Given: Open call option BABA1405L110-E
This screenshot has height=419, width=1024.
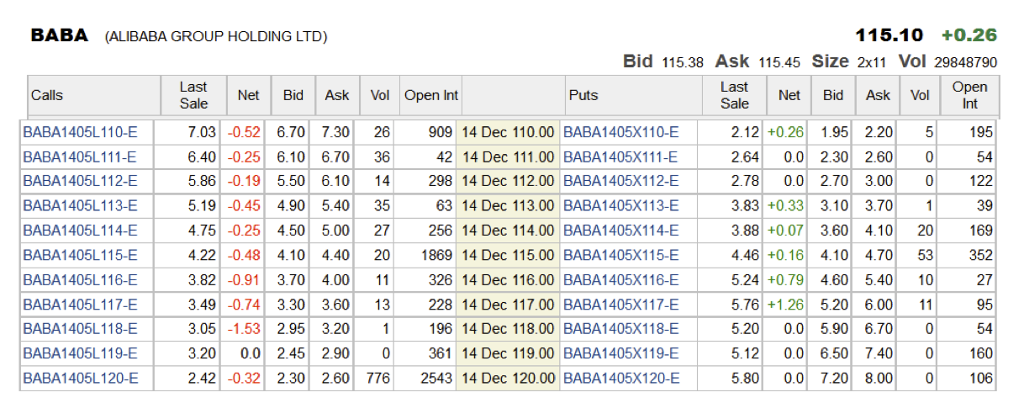Looking at the screenshot, I should pos(80,132).
